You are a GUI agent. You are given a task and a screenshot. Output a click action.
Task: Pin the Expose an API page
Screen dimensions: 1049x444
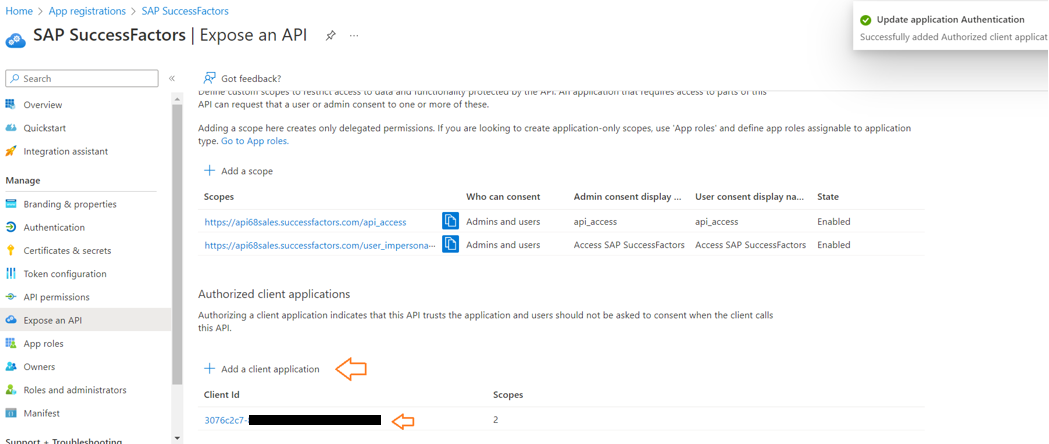point(330,35)
